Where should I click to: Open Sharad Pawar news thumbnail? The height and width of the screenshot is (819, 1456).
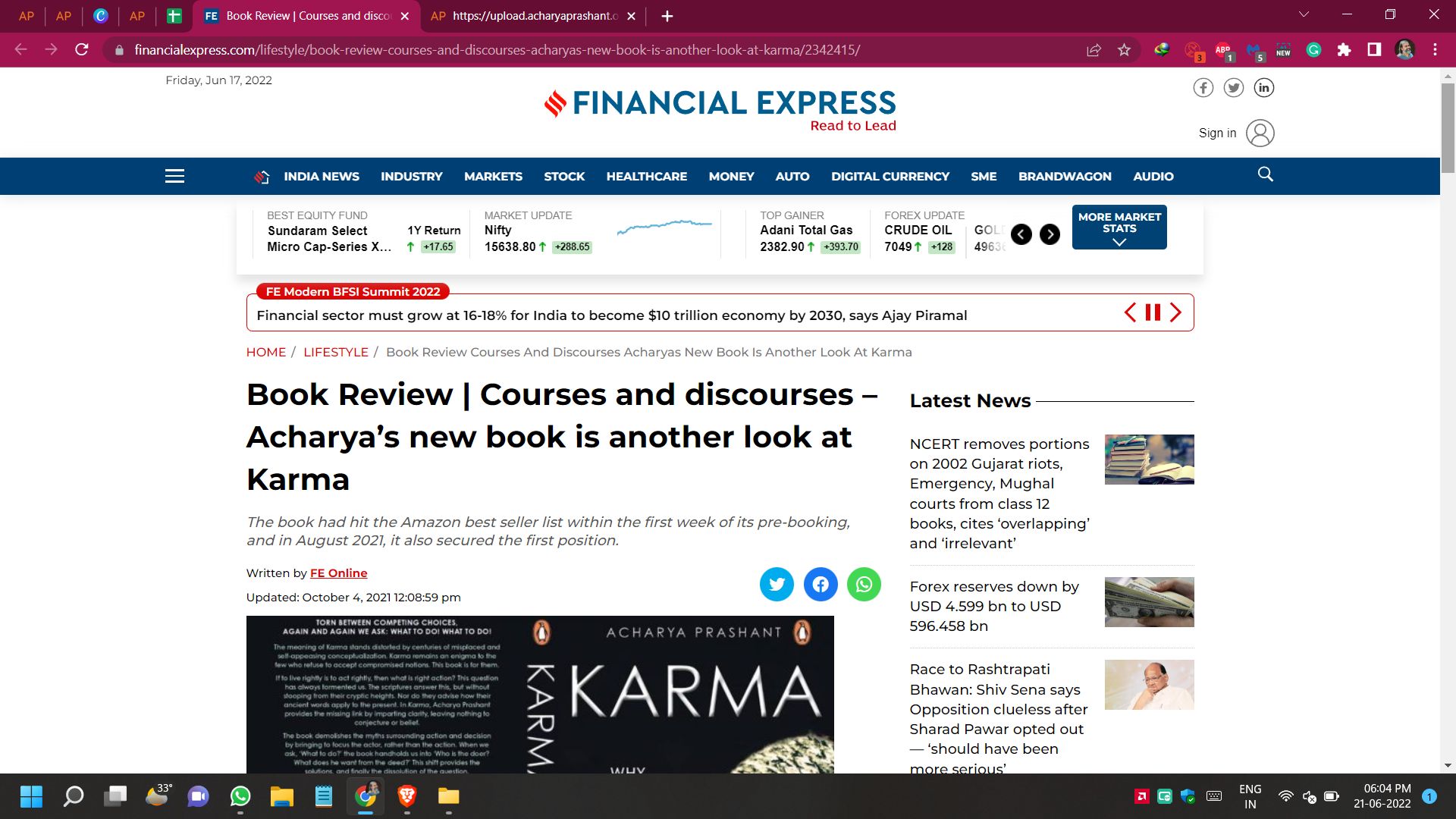(x=1149, y=685)
